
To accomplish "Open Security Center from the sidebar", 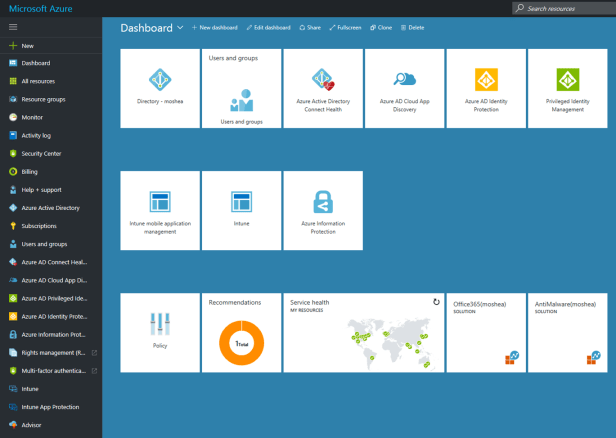I will coord(40,153).
